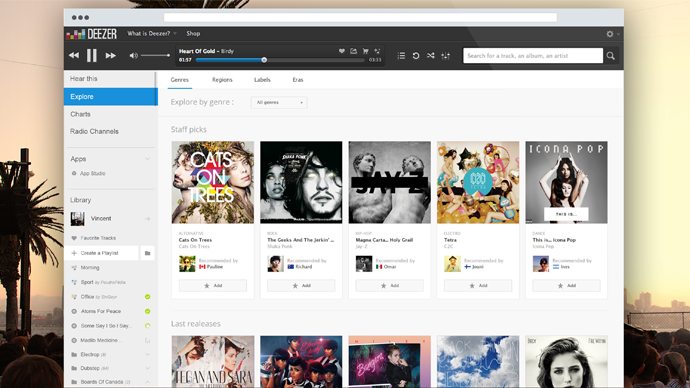This screenshot has height=388, width=690.
Task: Open the Morning playlist
Action: tap(90, 267)
